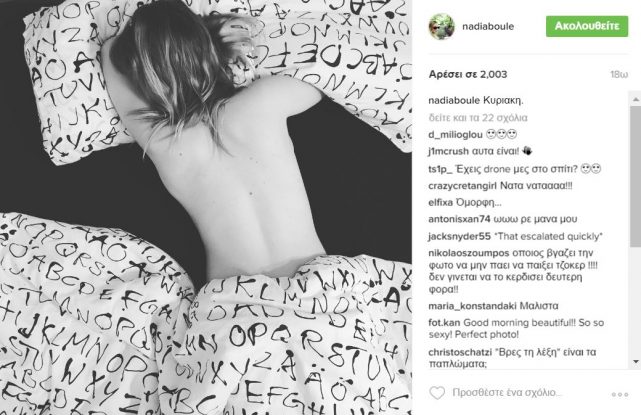
Task: Click the comments scrollbar thumb
Action: [x=636, y=176]
